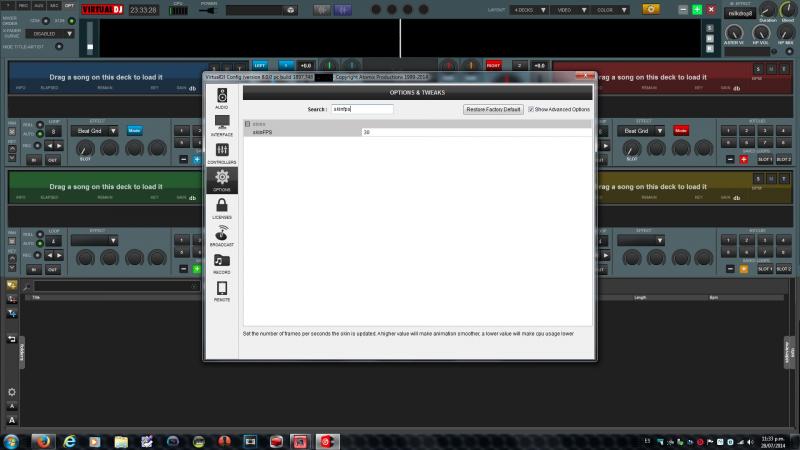The width and height of the screenshot is (800, 450).
Task: Click the options Search input field
Action: click(x=362, y=109)
